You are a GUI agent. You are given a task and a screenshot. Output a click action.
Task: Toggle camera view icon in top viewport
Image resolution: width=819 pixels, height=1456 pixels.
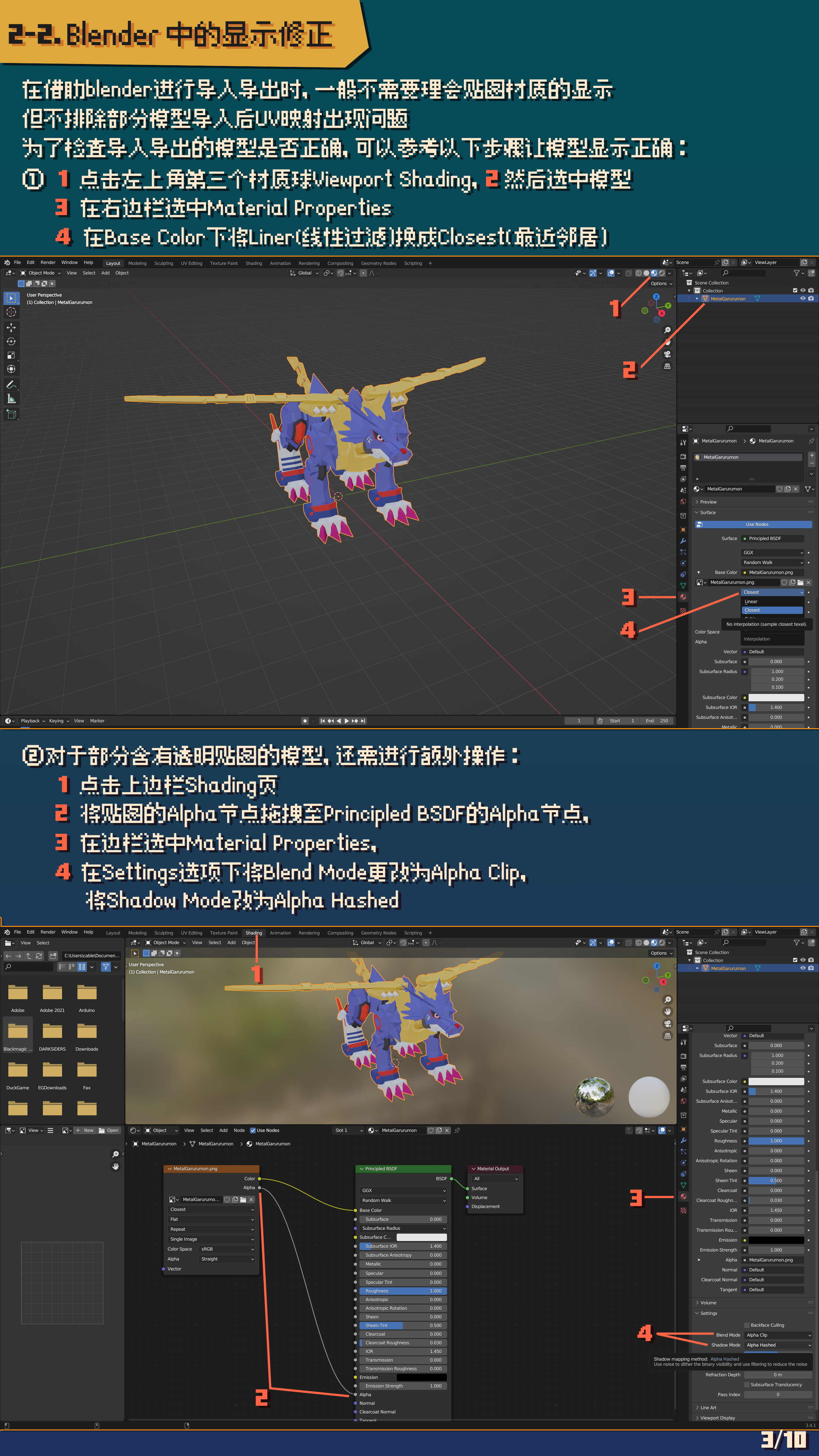pos(668,354)
